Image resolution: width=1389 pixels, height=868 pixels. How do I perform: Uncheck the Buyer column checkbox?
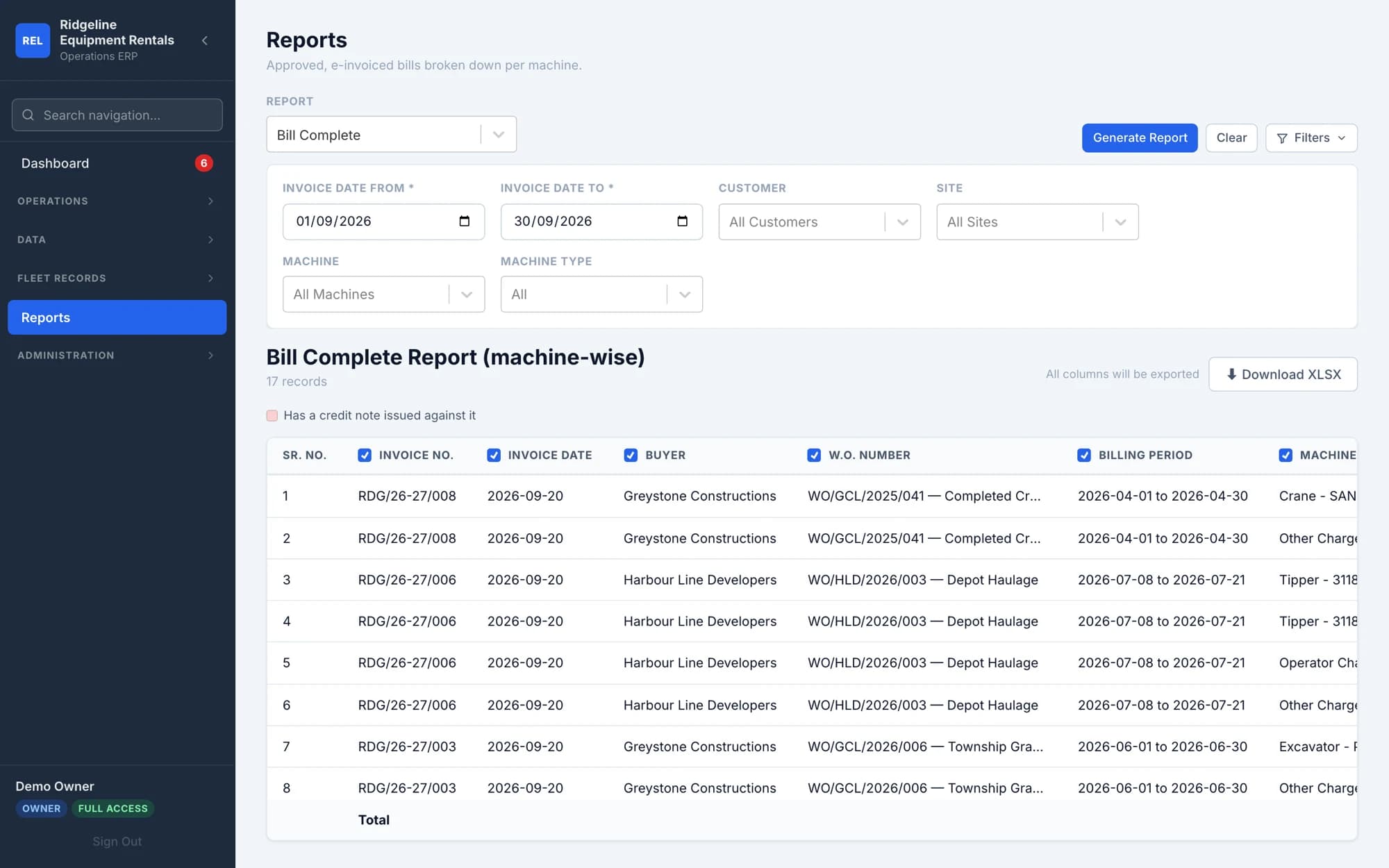point(631,456)
